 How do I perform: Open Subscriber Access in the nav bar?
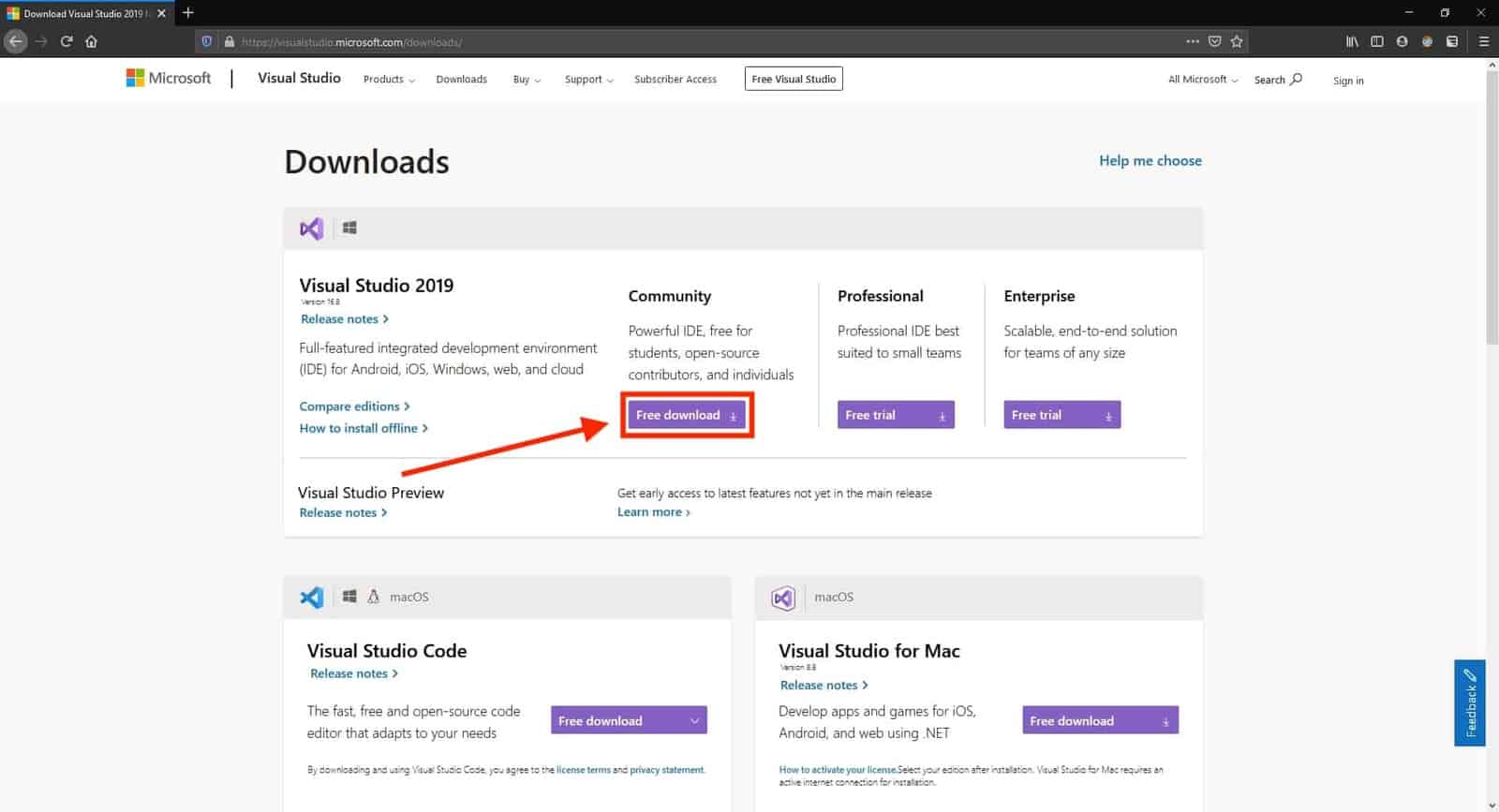pyautogui.click(x=675, y=80)
